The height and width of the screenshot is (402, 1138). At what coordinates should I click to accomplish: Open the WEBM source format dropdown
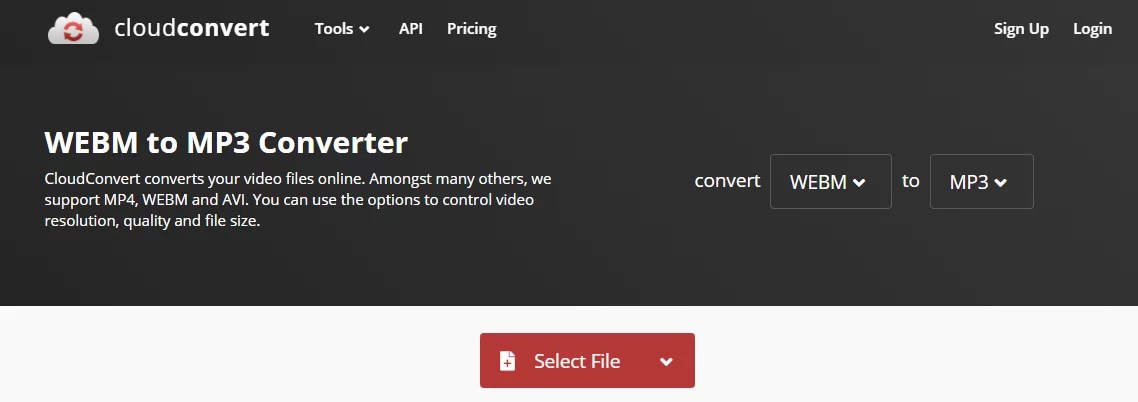[x=830, y=181]
